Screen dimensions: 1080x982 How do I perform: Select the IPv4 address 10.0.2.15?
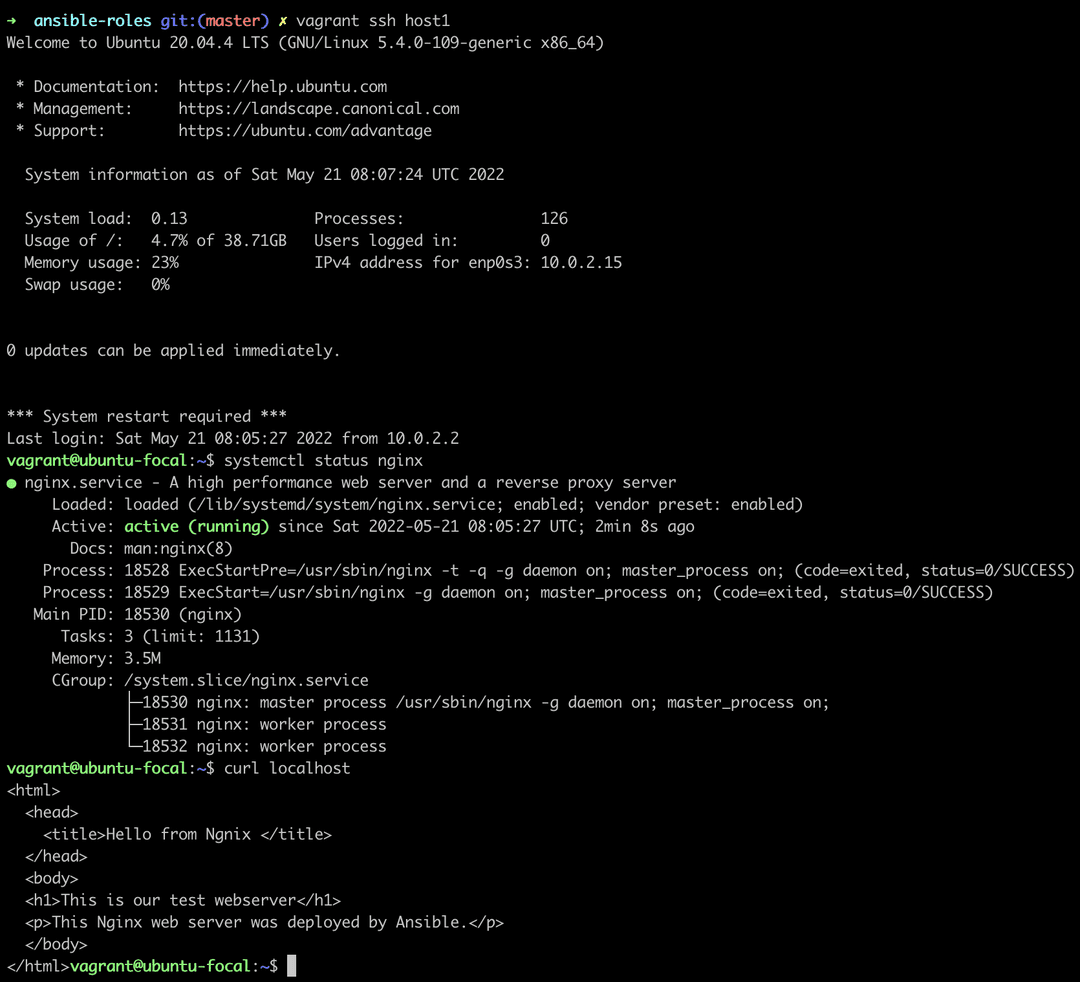(x=581, y=262)
